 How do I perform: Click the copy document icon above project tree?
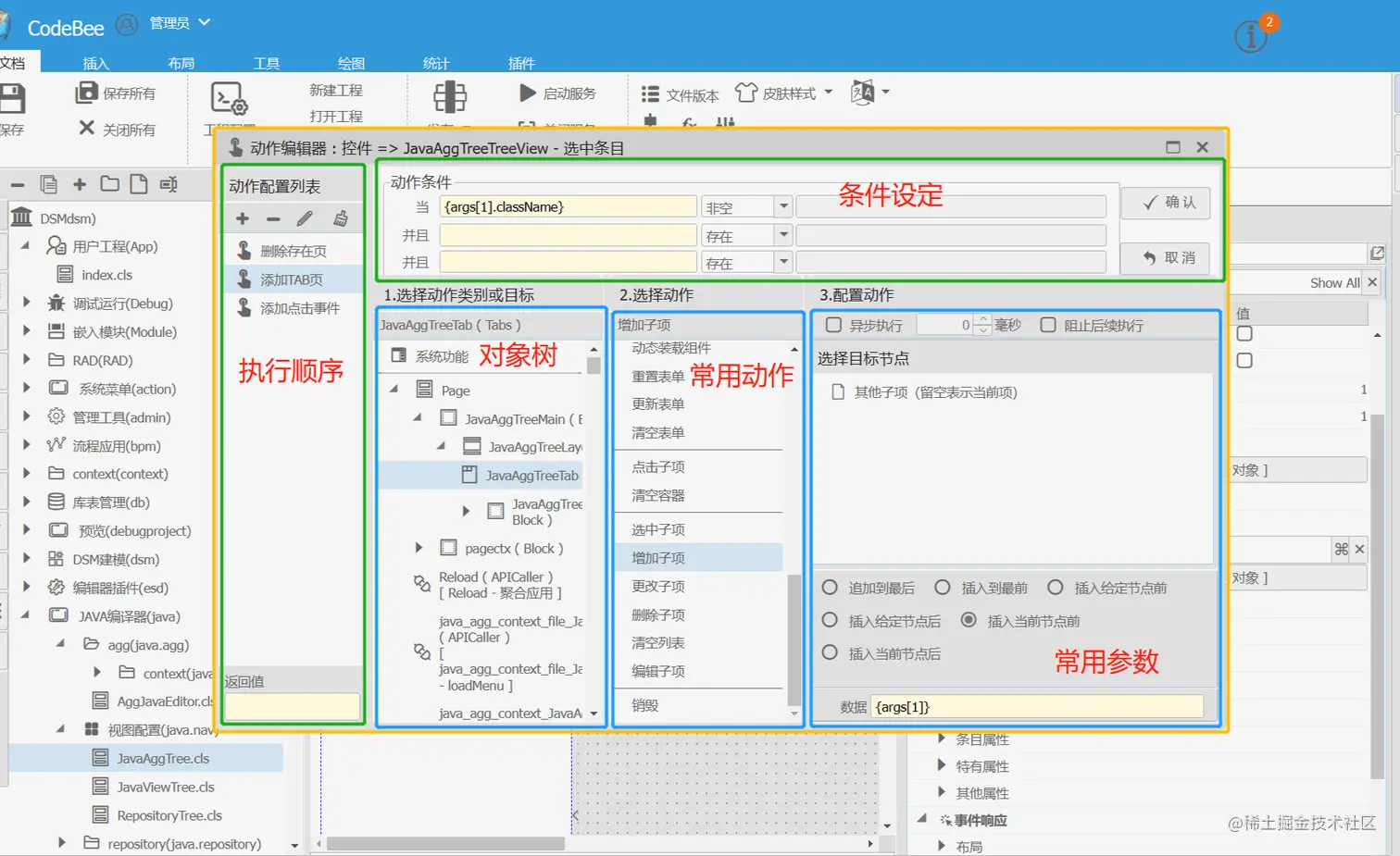tap(49, 184)
